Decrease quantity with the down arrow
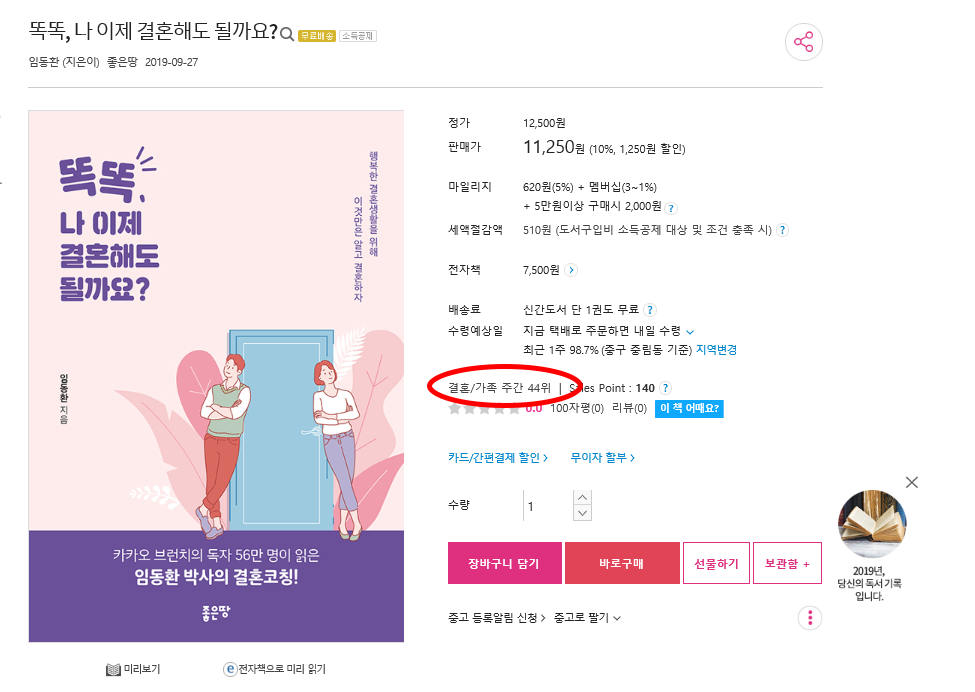The height and width of the screenshot is (692, 975). tap(582, 513)
